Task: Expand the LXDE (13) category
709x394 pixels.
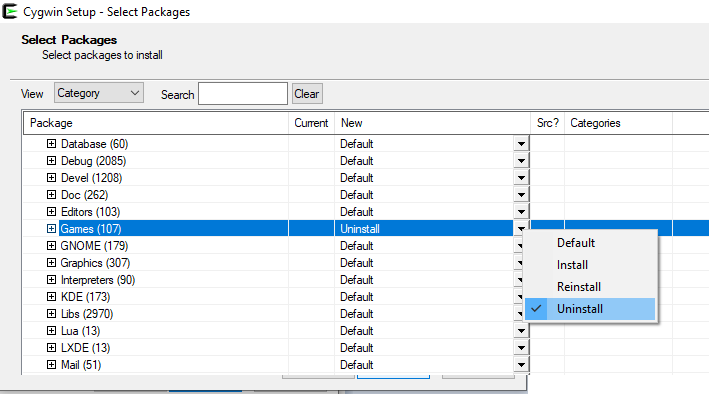Action: (x=52, y=347)
